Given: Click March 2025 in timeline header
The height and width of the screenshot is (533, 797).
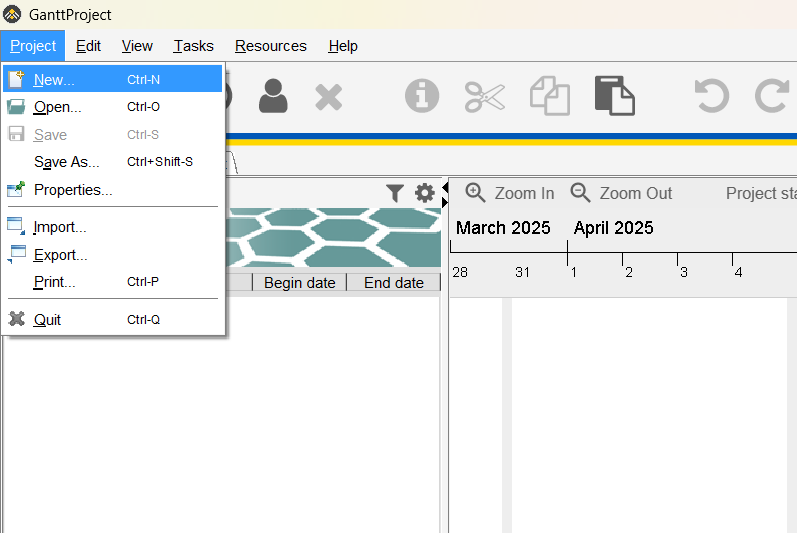Looking at the screenshot, I should coord(503,228).
